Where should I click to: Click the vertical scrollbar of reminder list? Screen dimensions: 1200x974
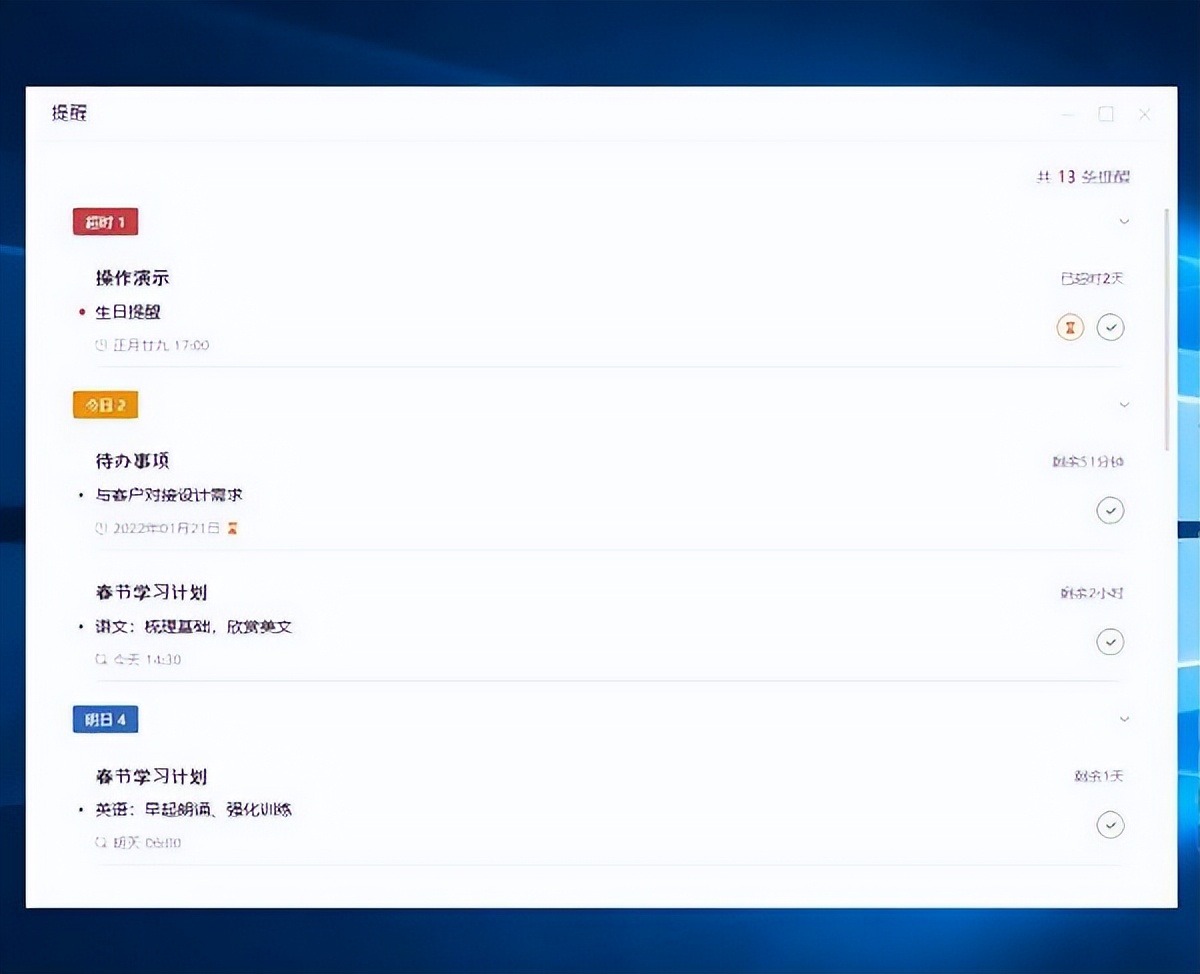pos(1166,330)
